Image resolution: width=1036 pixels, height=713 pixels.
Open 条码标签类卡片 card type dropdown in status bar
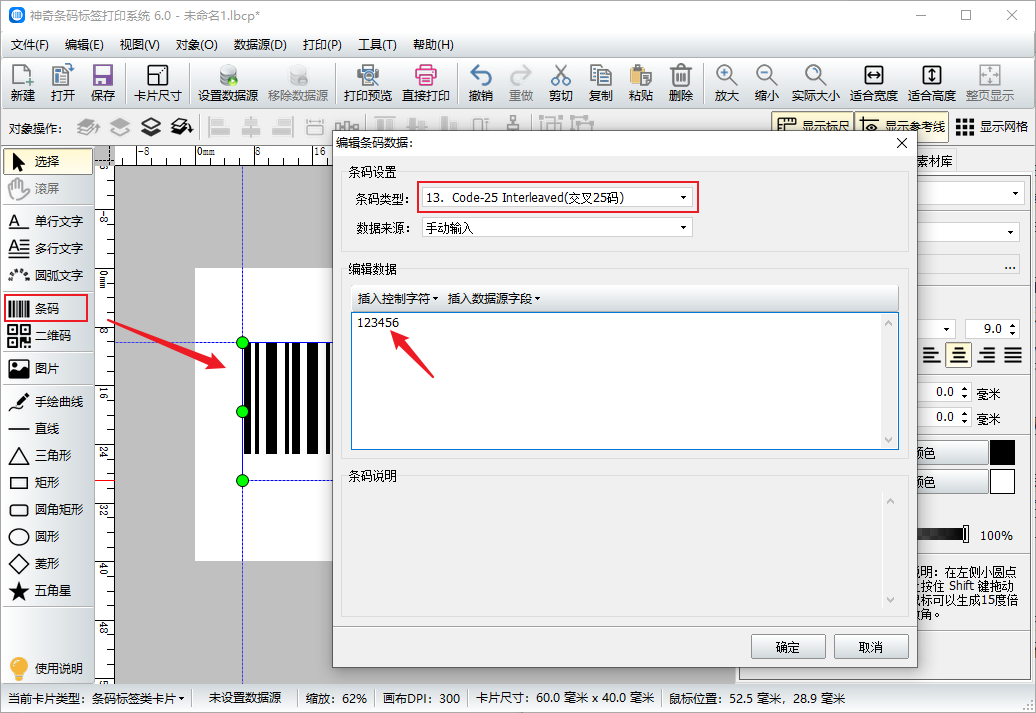[139, 698]
